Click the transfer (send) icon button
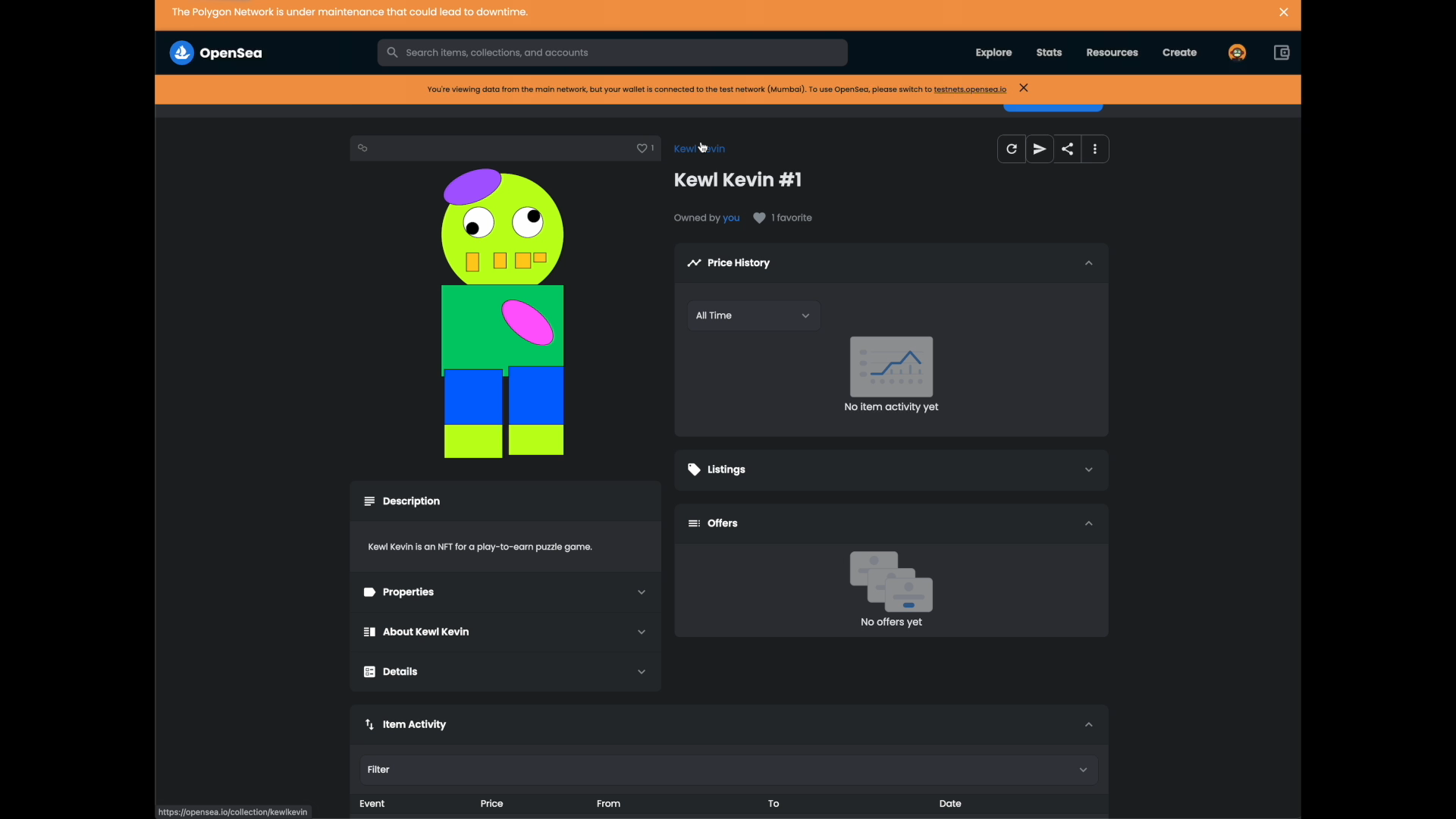The image size is (1456, 819). pos(1040,149)
